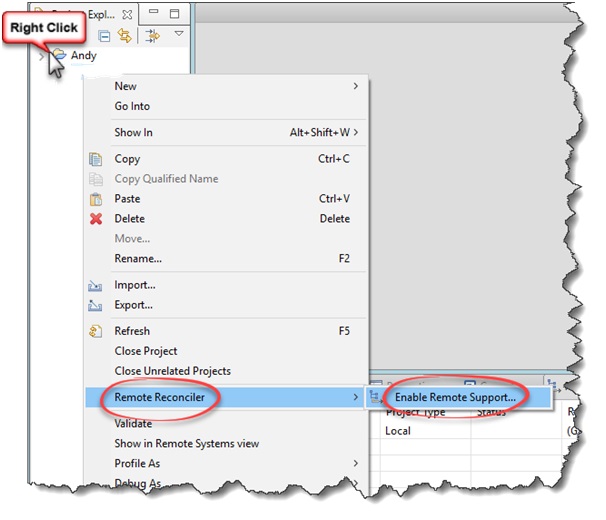Click the Paste clipboard icon

pos(96,199)
